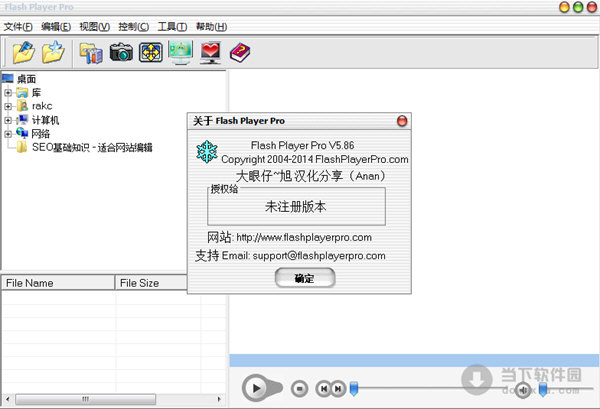Viewport: 600px width, 409px height.
Task: Click the green monitor screensaver icon
Action: point(181,52)
